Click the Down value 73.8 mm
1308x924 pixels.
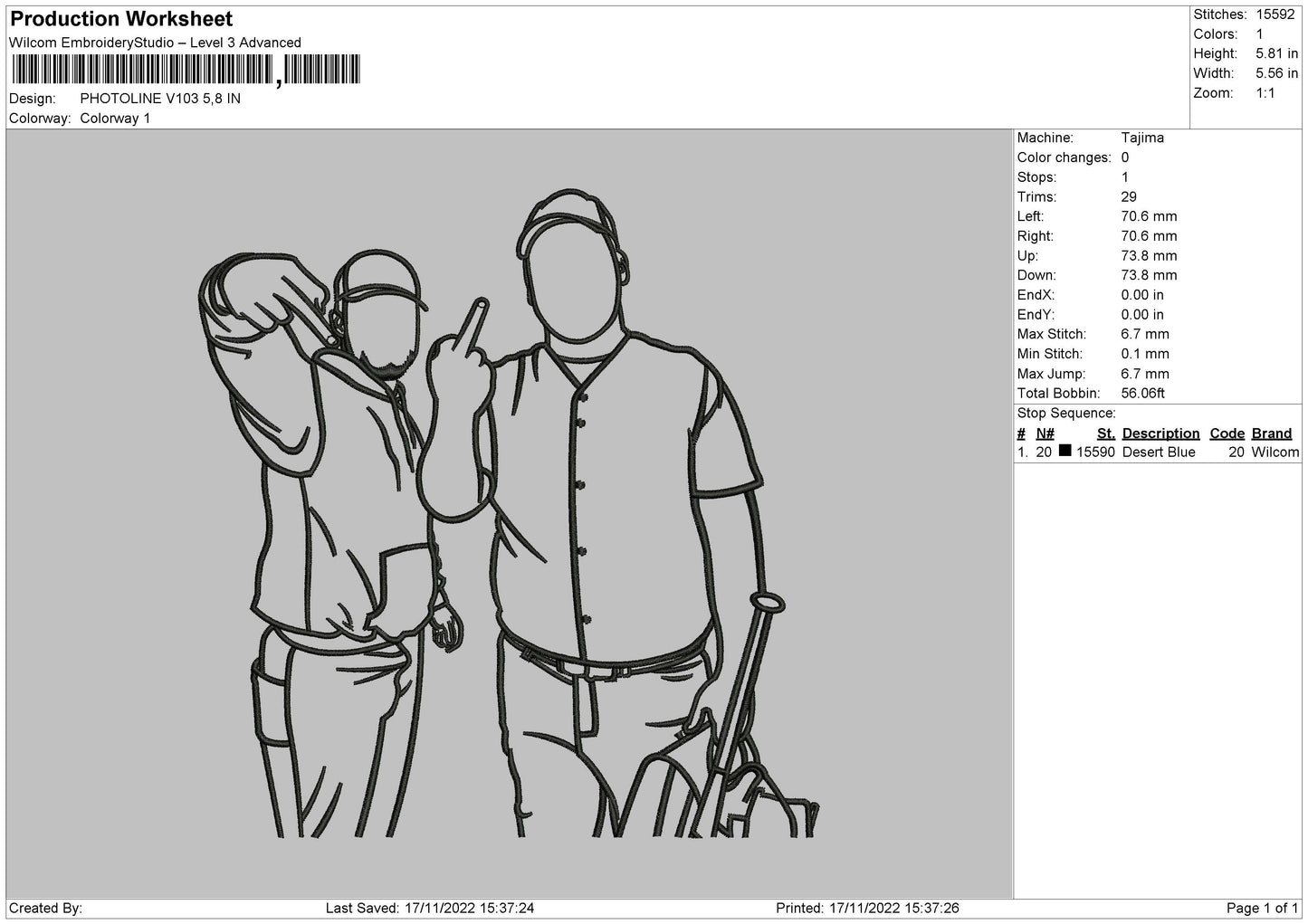[x=1149, y=275]
